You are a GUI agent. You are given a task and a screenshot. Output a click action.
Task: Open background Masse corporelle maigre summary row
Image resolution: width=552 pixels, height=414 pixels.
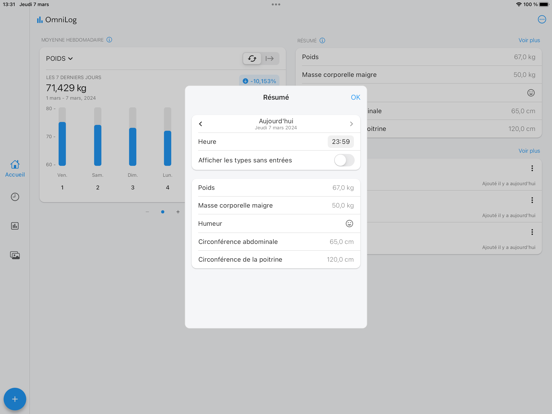(419, 75)
